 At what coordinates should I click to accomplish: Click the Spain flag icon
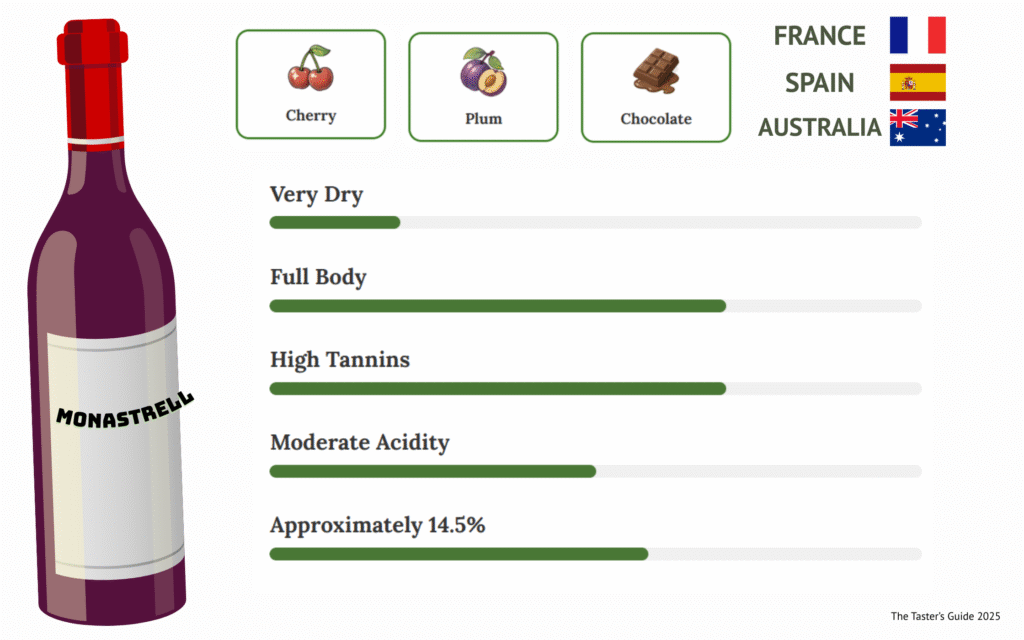tap(917, 82)
